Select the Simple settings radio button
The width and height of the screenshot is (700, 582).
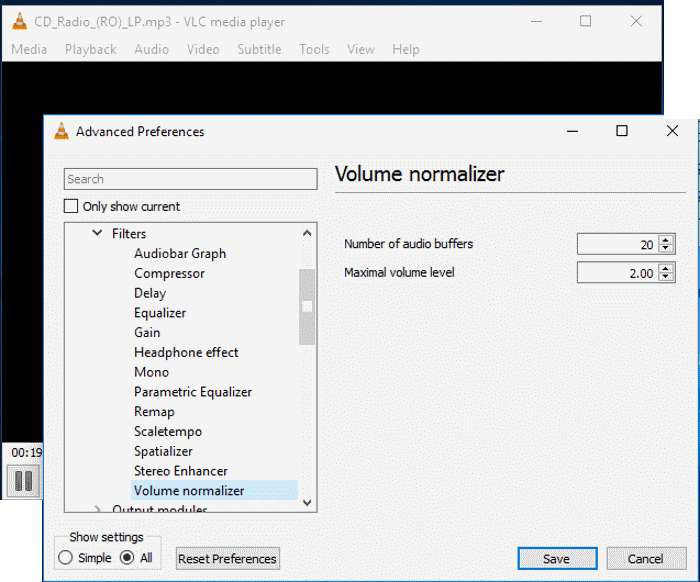point(66,557)
